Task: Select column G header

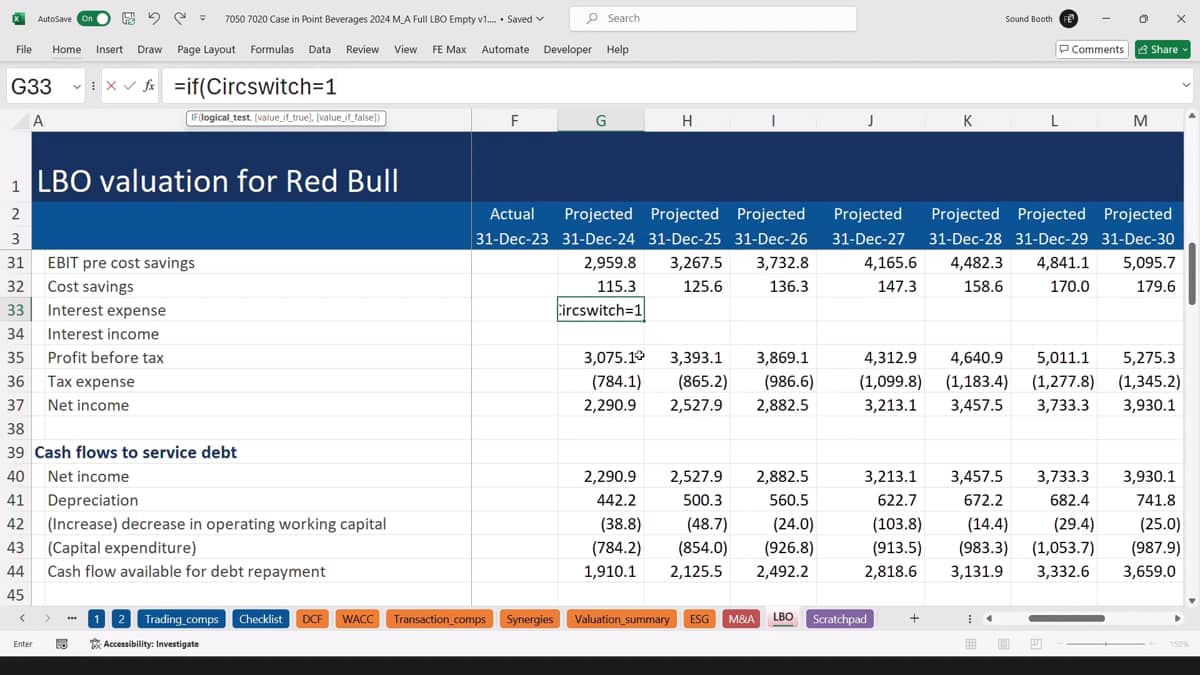Action: tap(601, 121)
